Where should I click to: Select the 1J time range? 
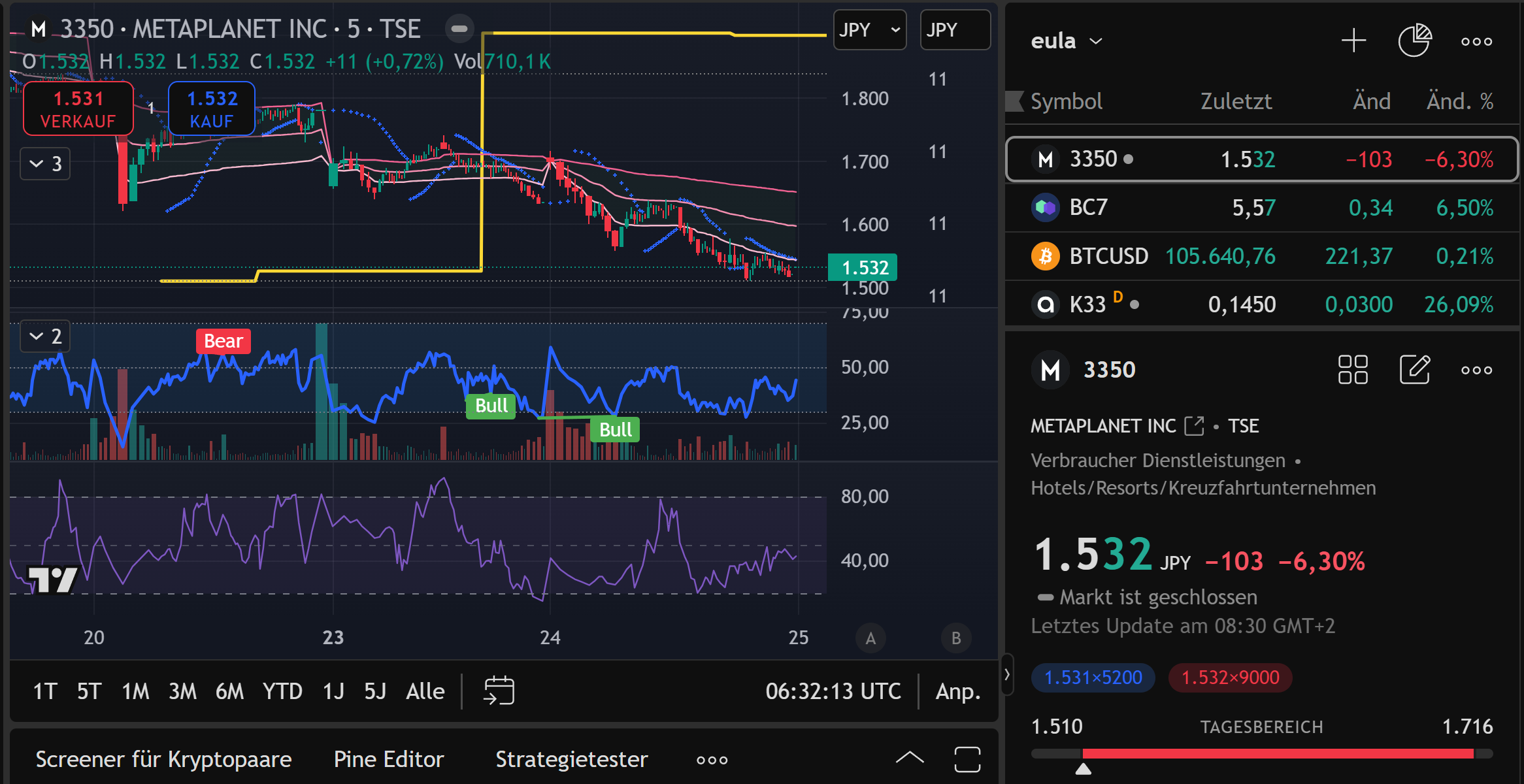[x=333, y=691]
